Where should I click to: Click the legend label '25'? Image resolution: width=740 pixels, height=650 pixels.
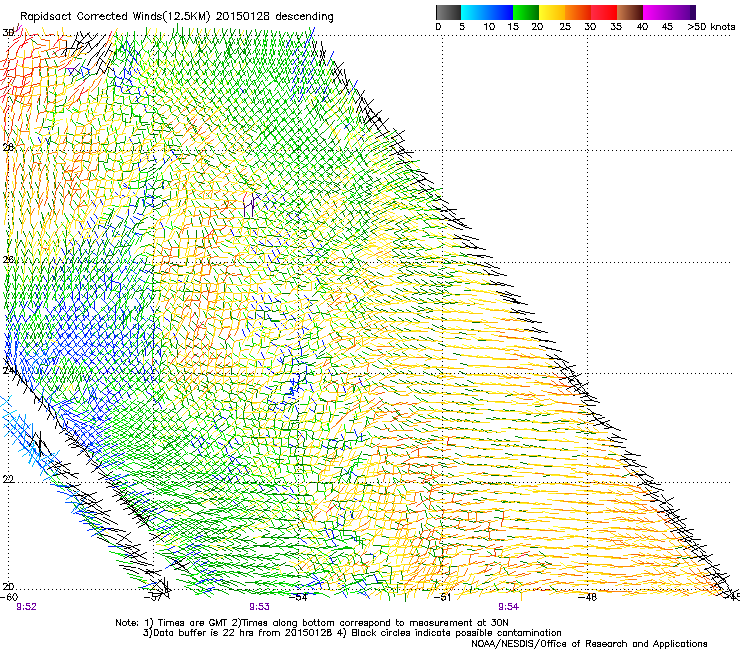tap(565, 27)
